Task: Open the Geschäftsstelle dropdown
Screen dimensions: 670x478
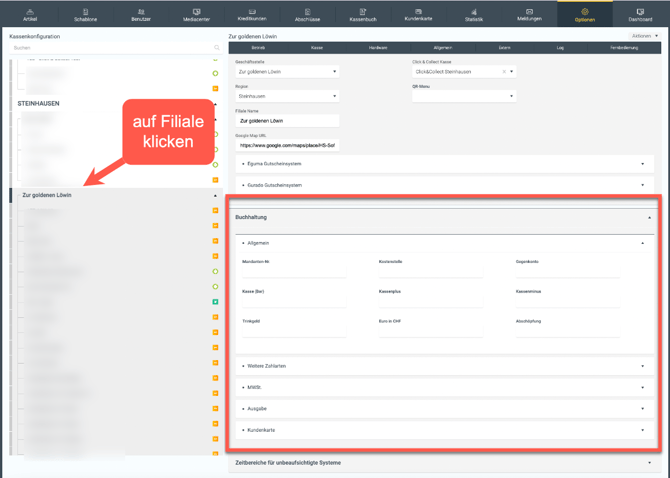Action: pyautogui.click(x=287, y=72)
